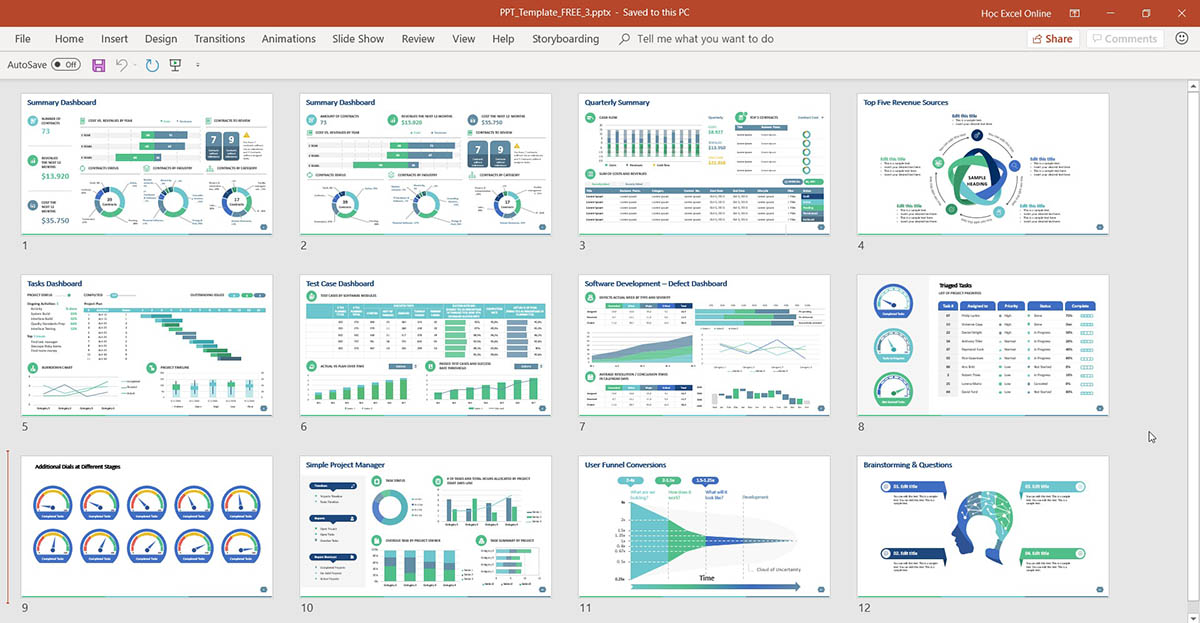Click the Save icon in Quick Access Toolbar
Viewport: 1200px width, 623px height.
tap(98, 64)
